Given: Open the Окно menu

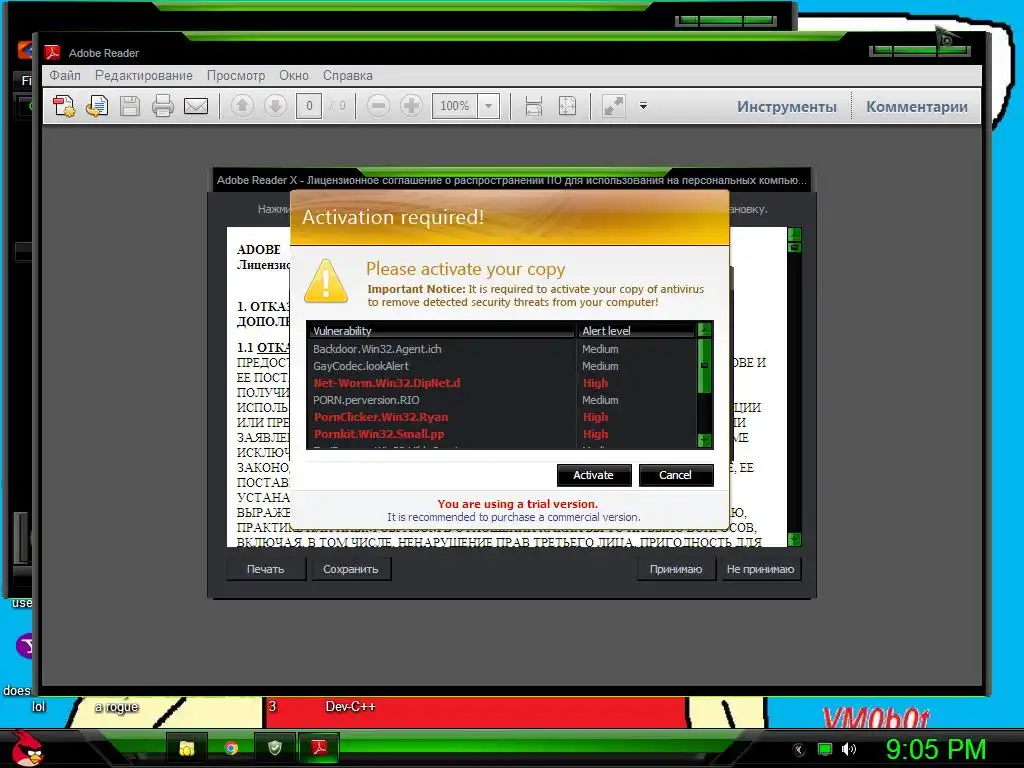Looking at the screenshot, I should tap(294, 75).
